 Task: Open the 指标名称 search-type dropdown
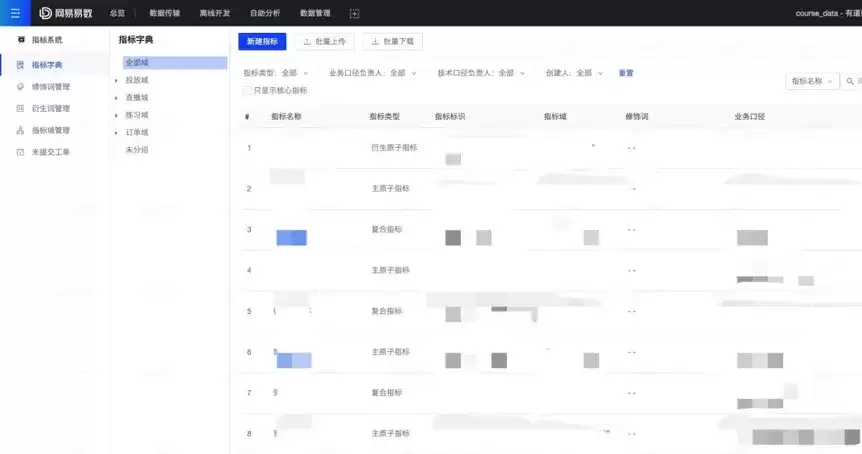812,81
